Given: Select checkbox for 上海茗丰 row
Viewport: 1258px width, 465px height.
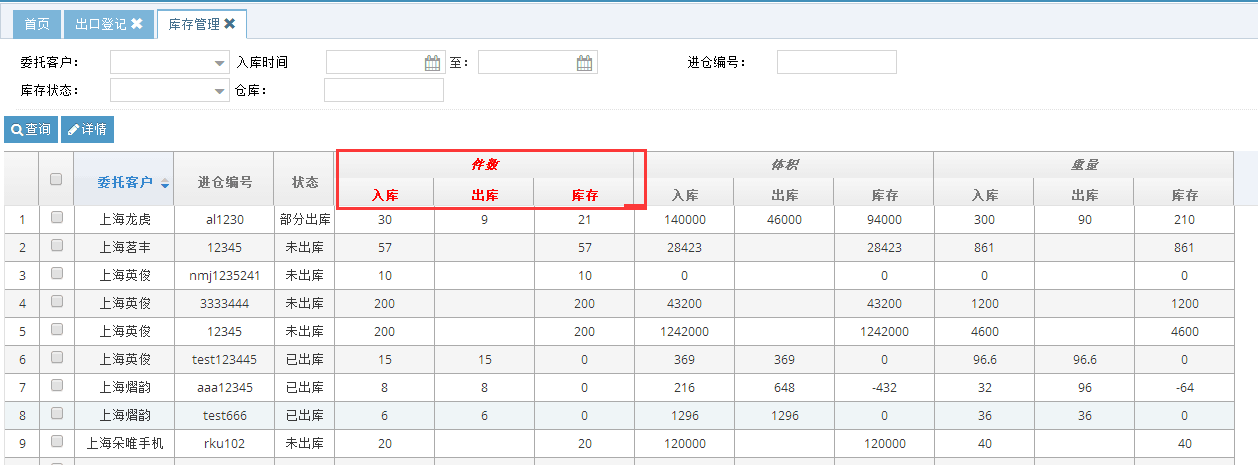Looking at the screenshot, I should [56, 245].
